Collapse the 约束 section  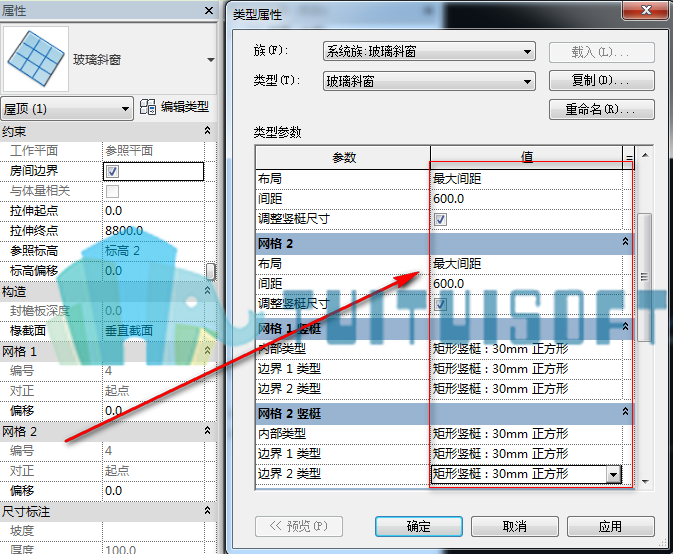(207, 130)
